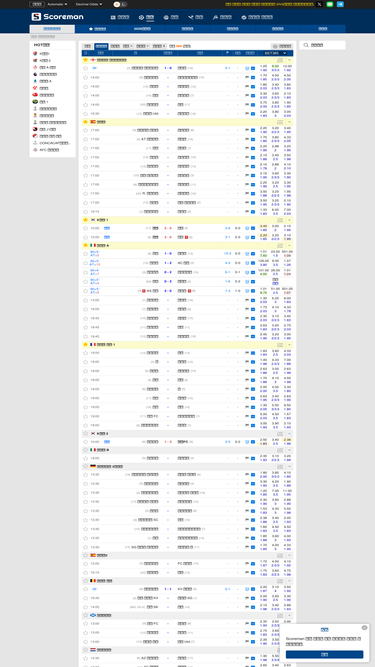Viewport: 375px width, 667px height.
Task: Click the 126.00 odds value in AC row
Action: [x=264, y=261]
